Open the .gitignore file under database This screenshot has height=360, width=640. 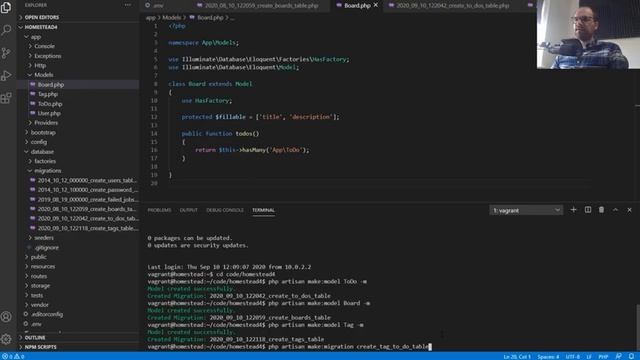click(x=78, y=247)
